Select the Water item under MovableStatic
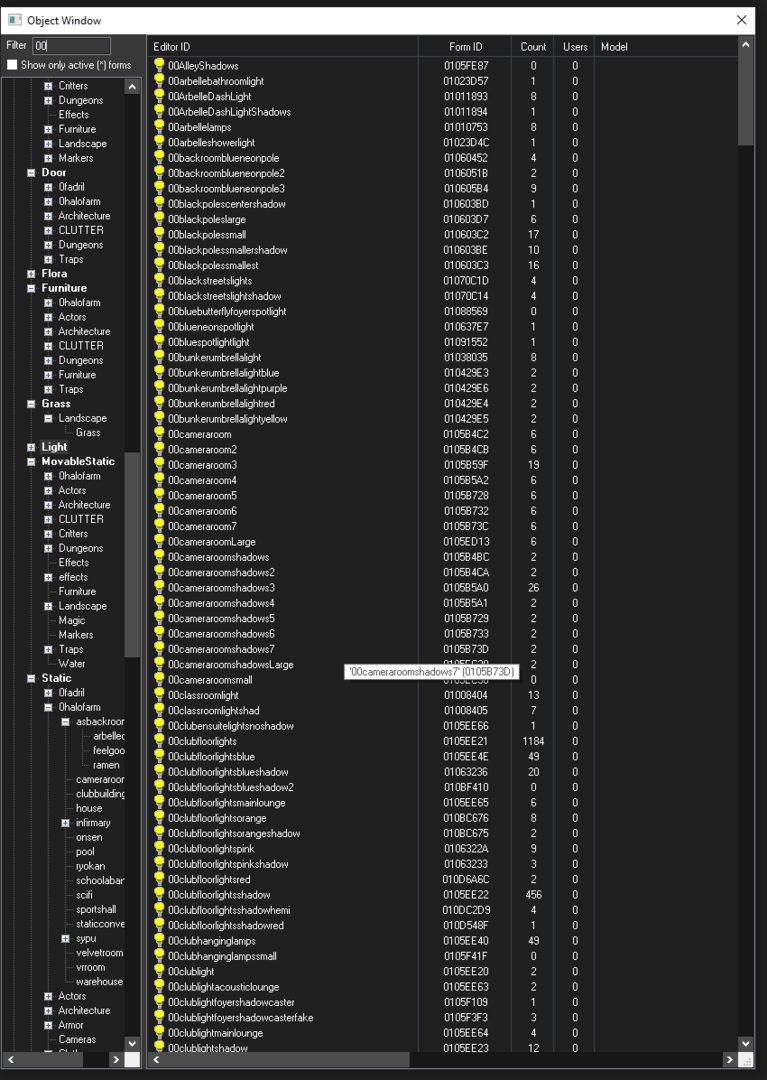The height and width of the screenshot is (1080, 767). click(x=72, y=663)
